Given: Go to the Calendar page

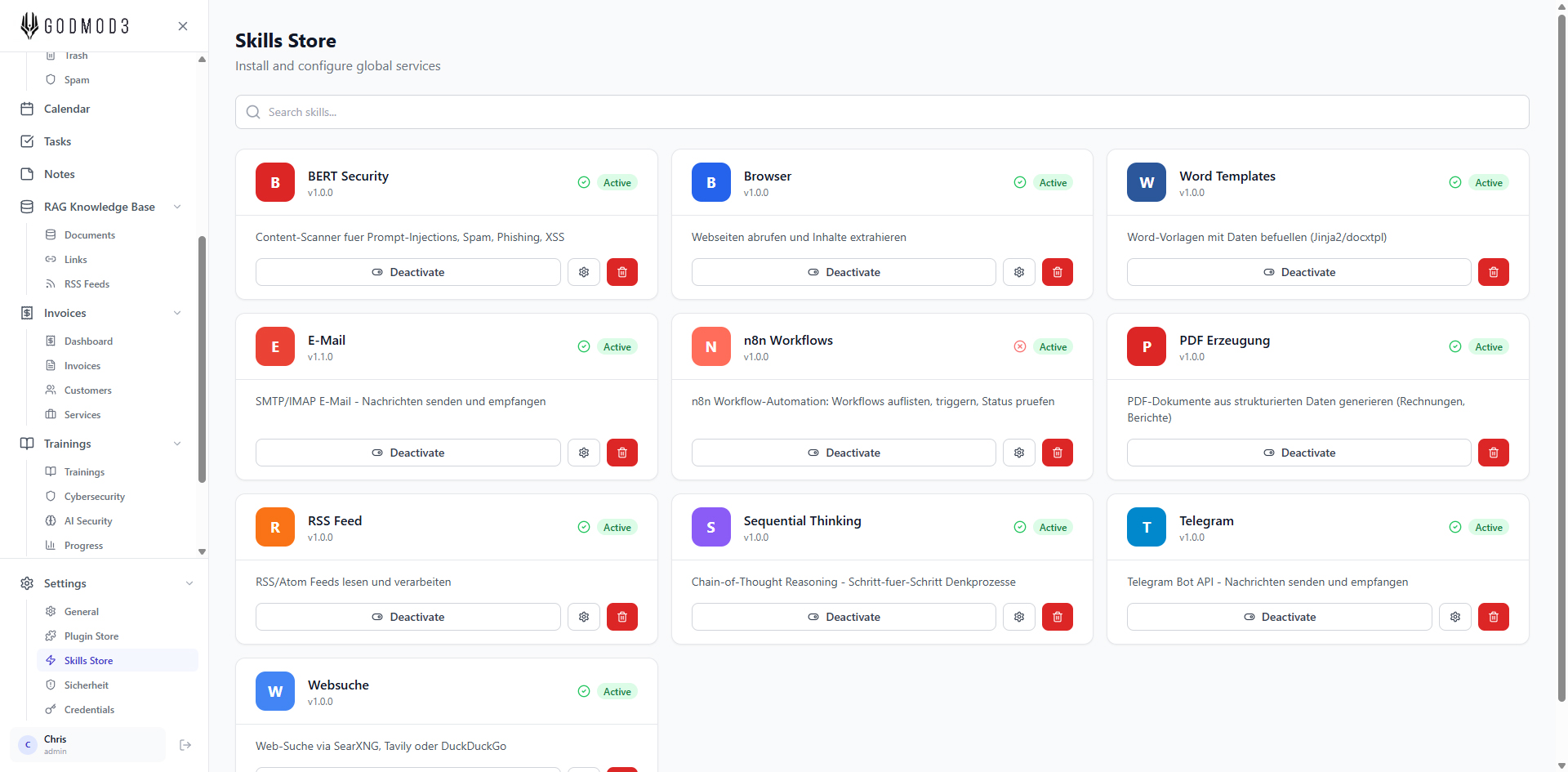Looking at the screenshot, I should [x=67, y=109].
